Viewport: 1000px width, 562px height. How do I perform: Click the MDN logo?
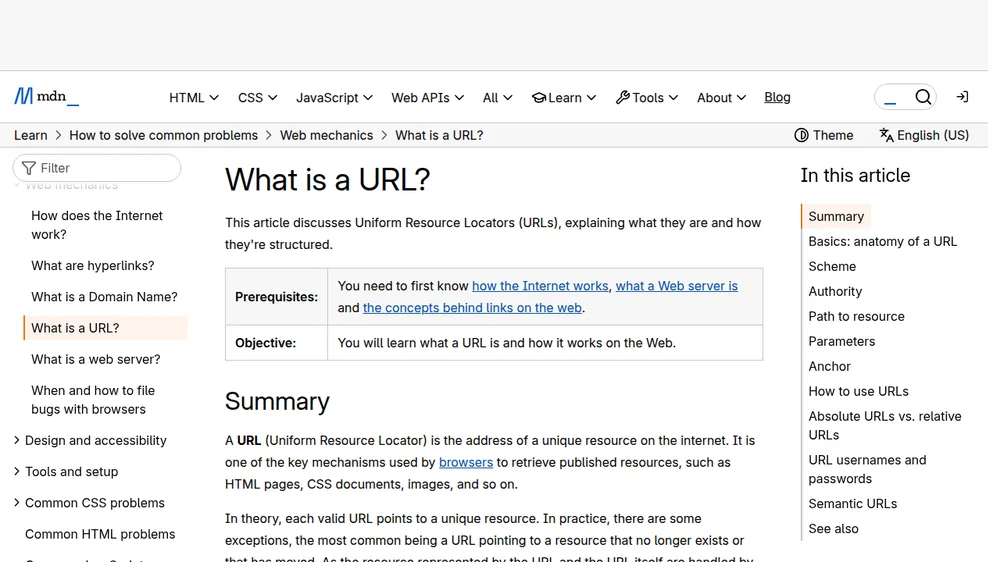pos(47,96)
